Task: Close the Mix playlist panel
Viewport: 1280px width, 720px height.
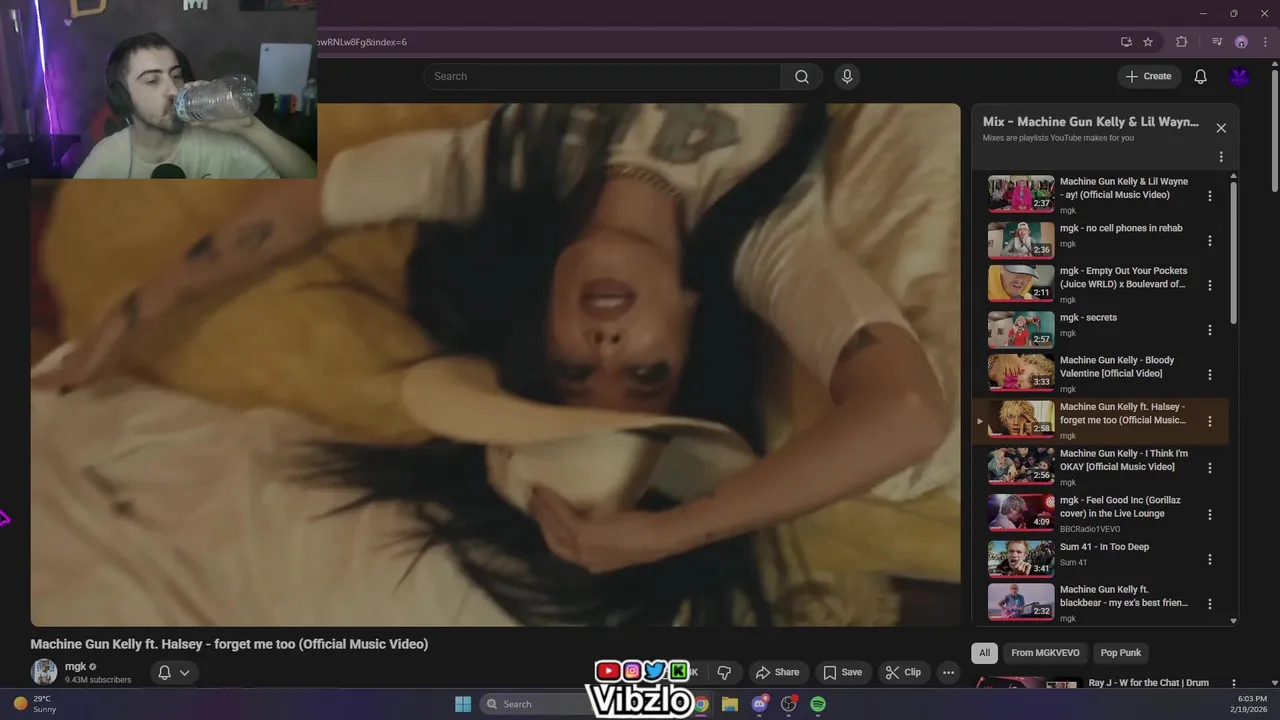Action: (x=1221, y=128)
